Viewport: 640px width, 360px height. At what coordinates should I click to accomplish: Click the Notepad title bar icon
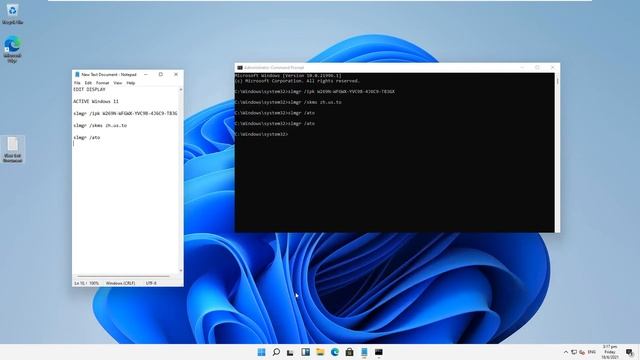pos(77,75)
